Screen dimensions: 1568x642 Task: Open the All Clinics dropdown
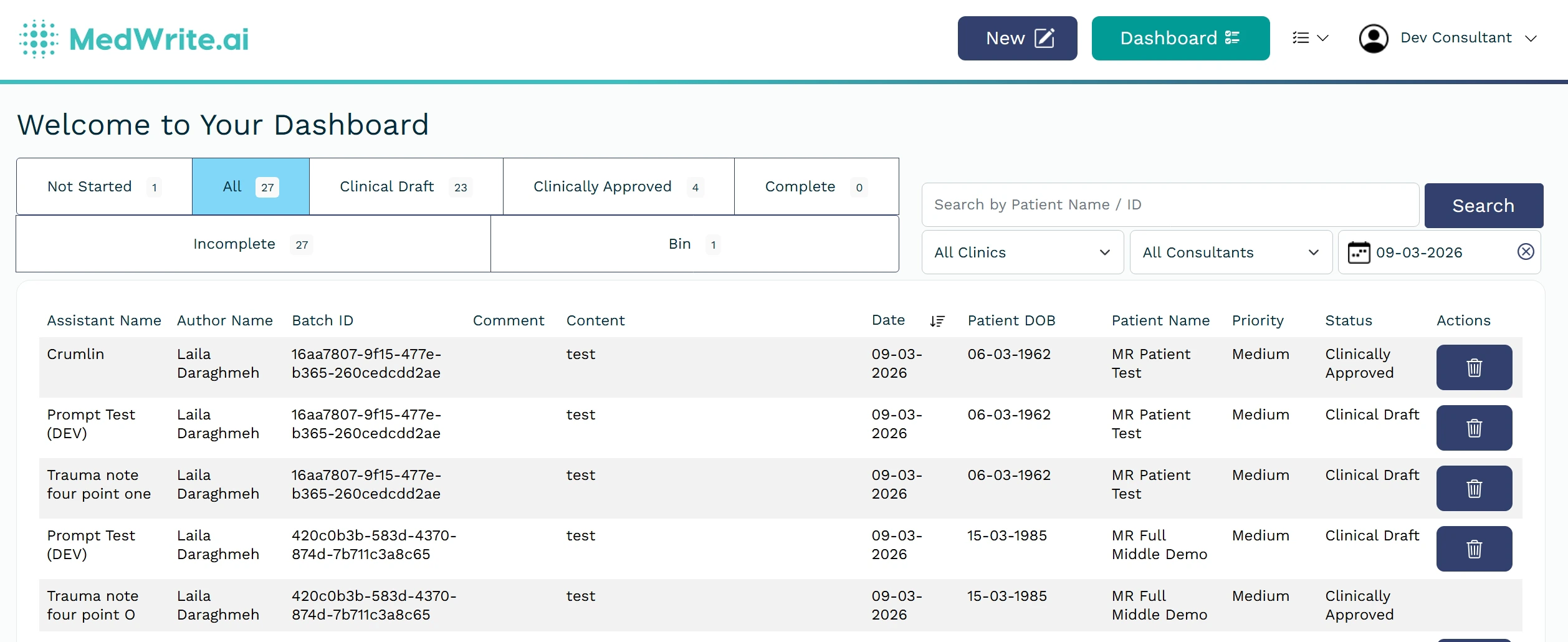pos(1022,252)
